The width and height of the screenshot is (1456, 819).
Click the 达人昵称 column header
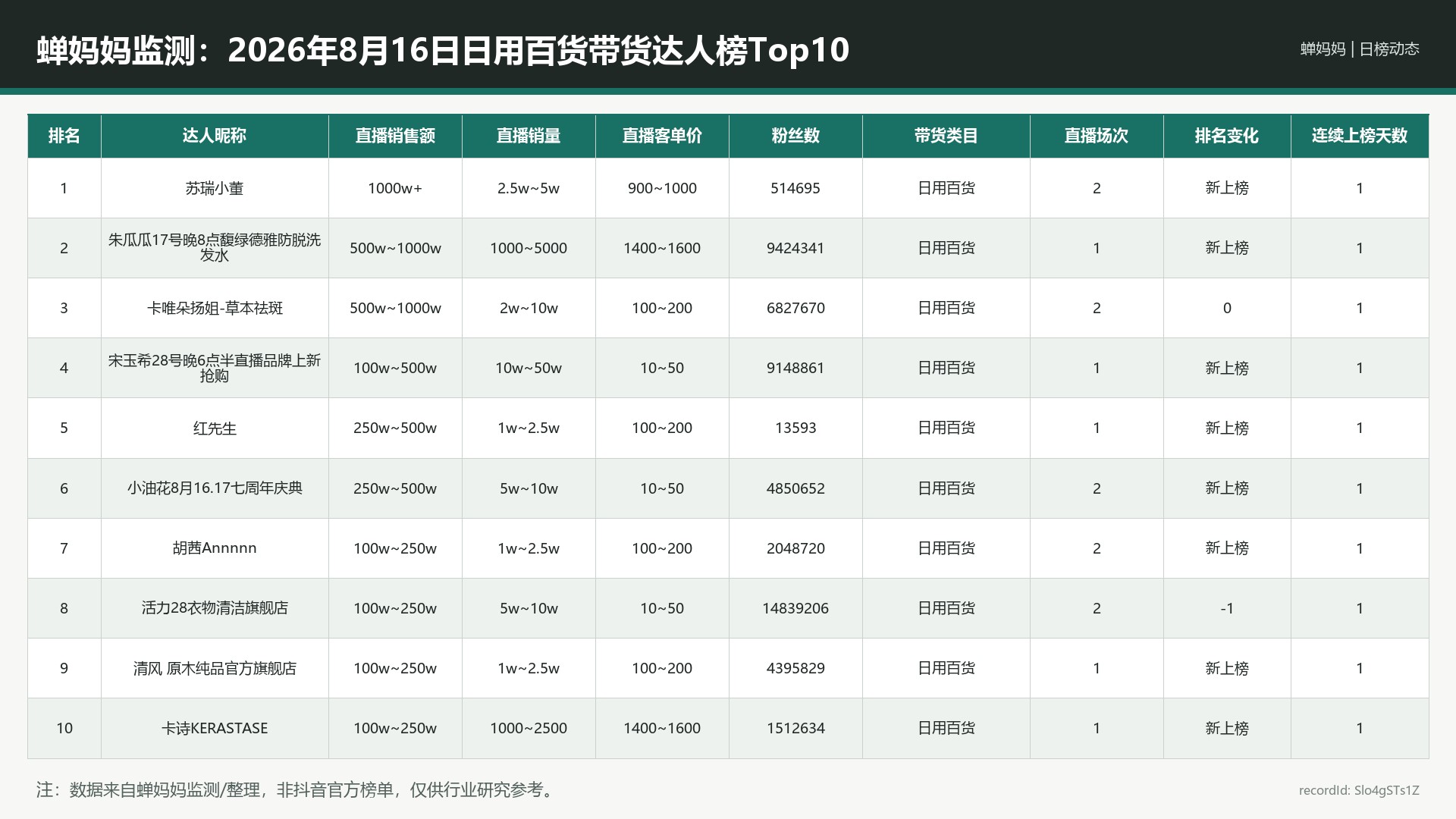click(215, 136)
